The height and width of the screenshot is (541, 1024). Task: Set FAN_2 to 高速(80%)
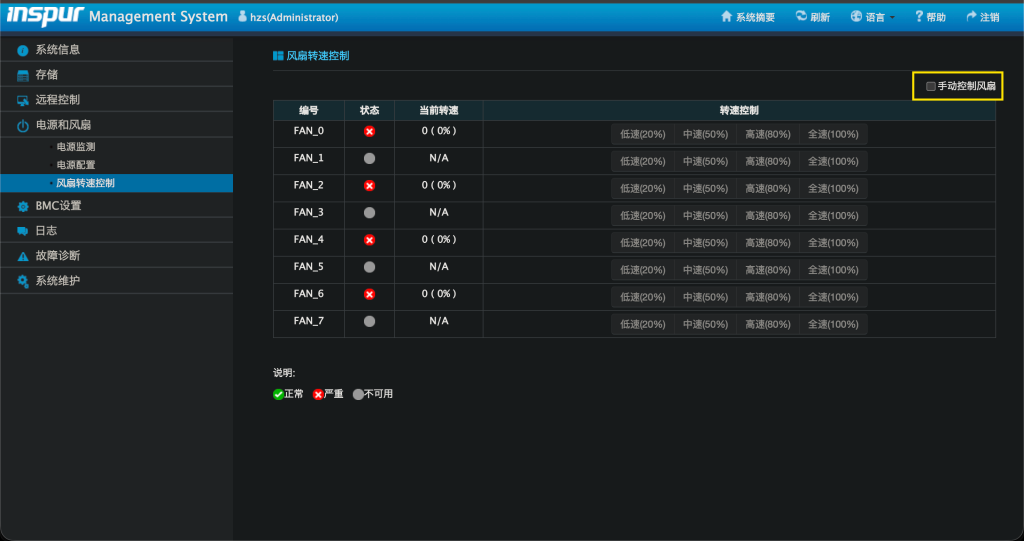coord(768,188)
